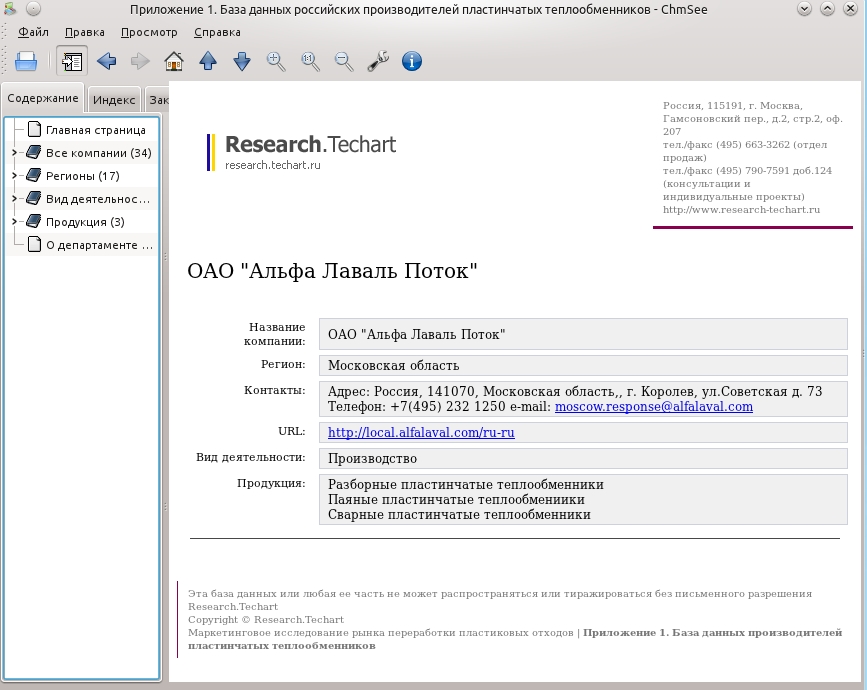Screen dimensions: 867x690
Task: Go forward with the right arrow
Action: (x=140, y=61)
